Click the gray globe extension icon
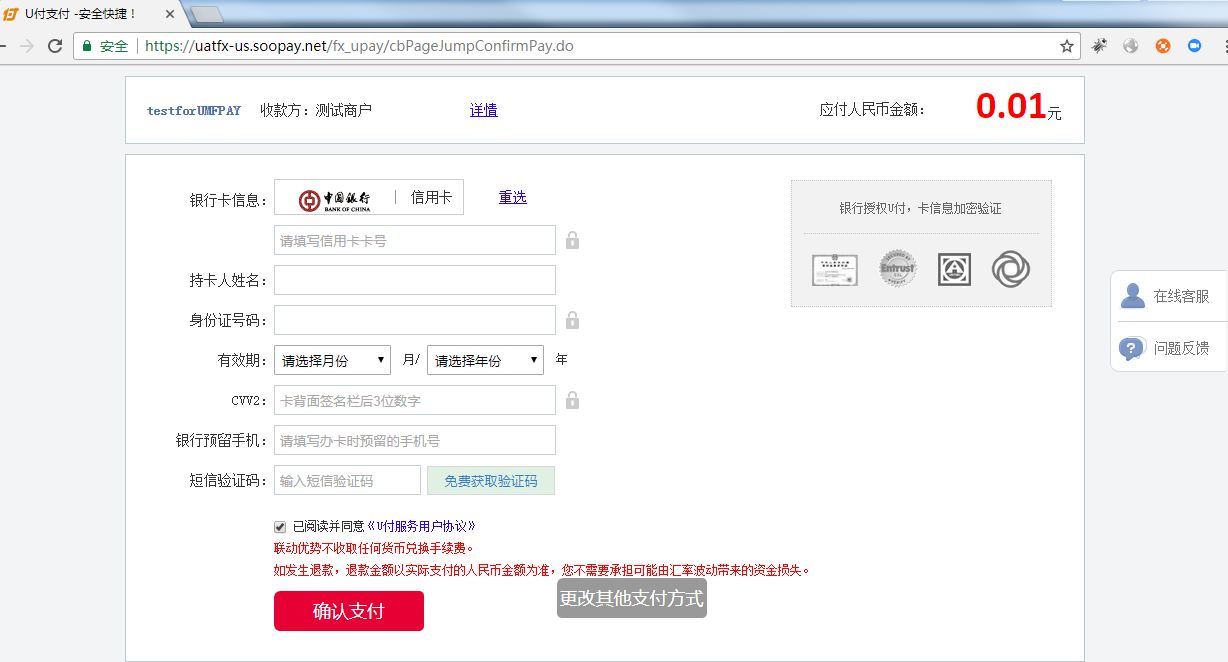Image resolution: width=1228 pixels, height=662 pixels. pyautogui.click(x=1130, y=45)
